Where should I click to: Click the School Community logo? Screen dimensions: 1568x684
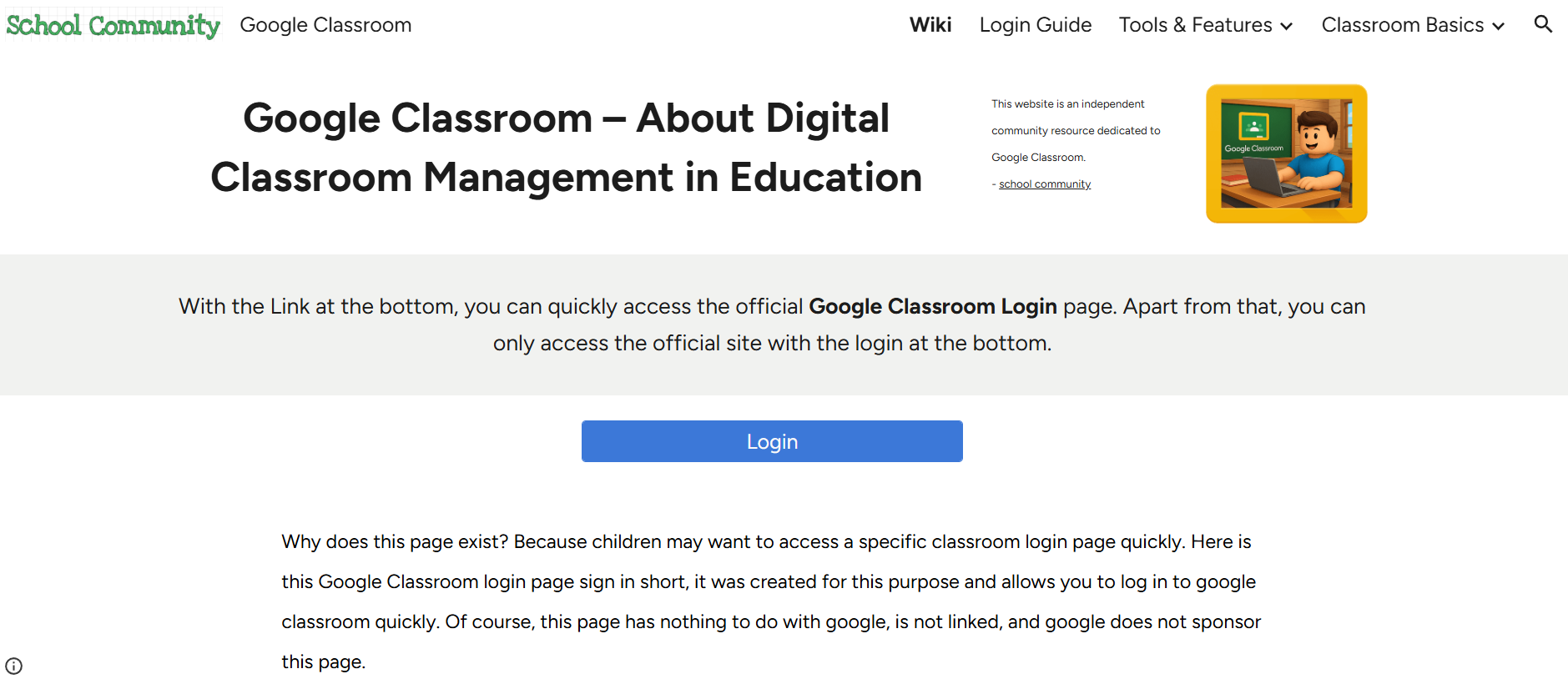[113, 25]
